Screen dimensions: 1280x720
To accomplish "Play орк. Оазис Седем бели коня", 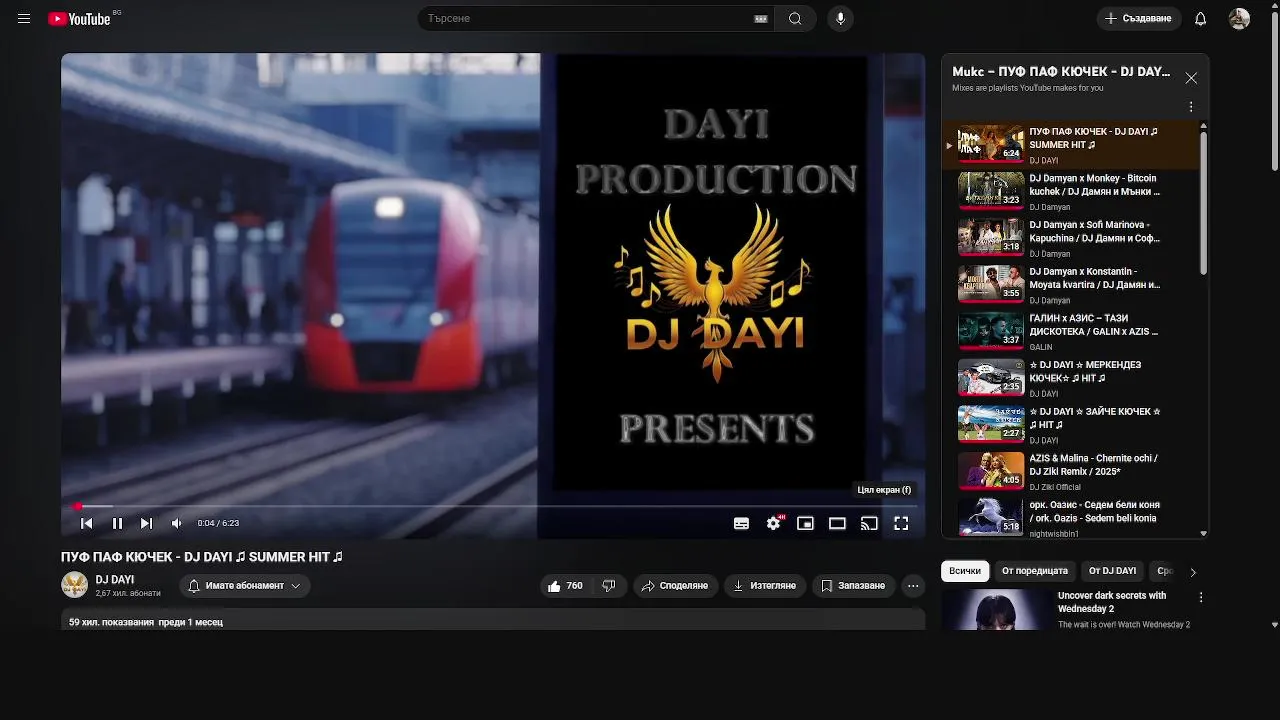I will [1070, 518].
